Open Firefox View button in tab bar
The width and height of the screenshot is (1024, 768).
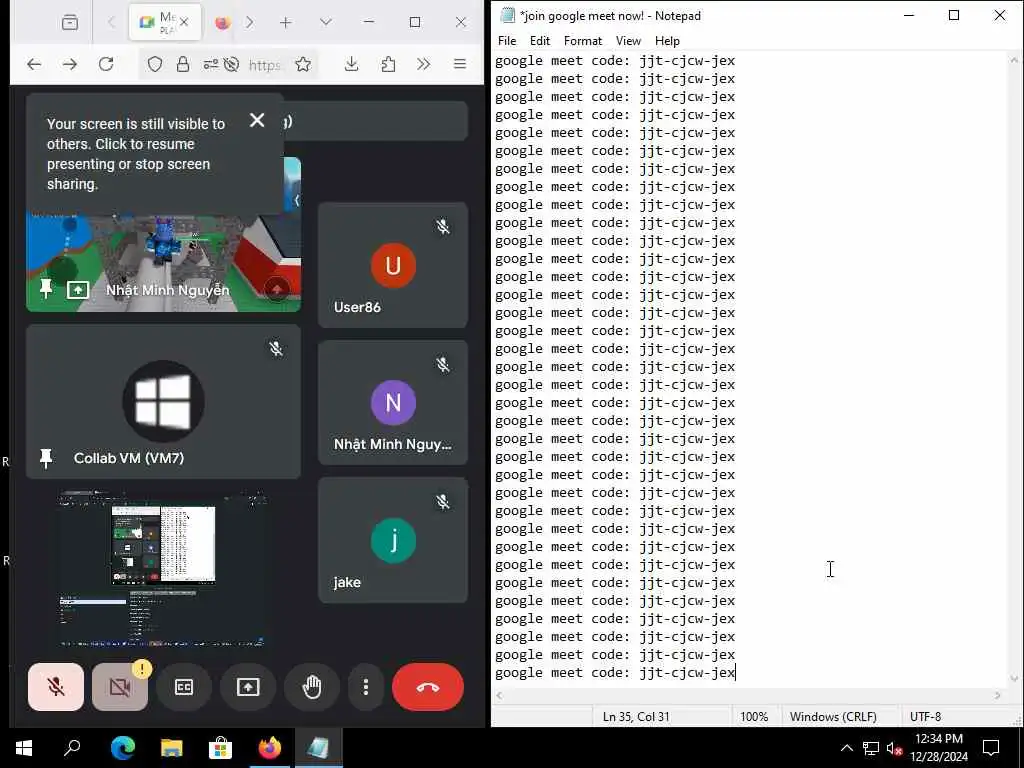click(x=70, y=23)
